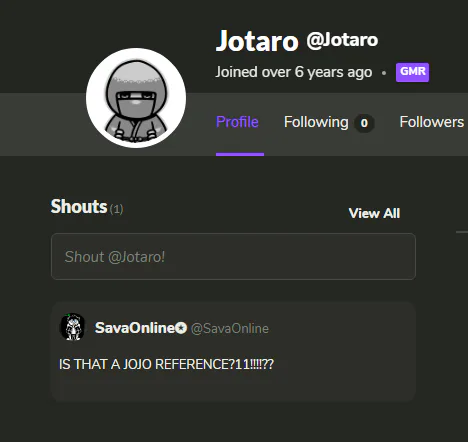
Task: Click the Following count badge showing 0
Action: [364, 123]
